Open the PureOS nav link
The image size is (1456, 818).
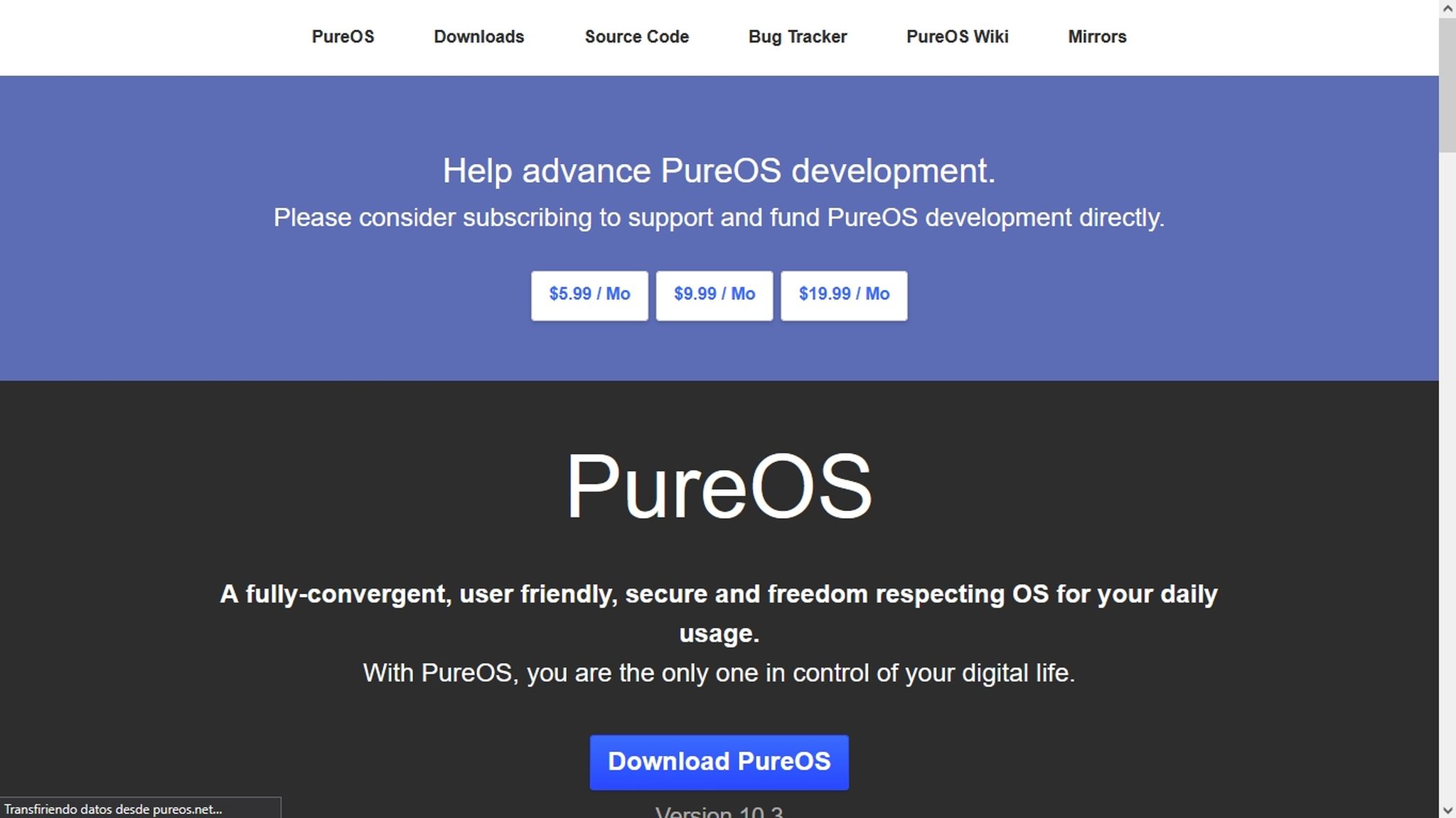click(343, 37)
